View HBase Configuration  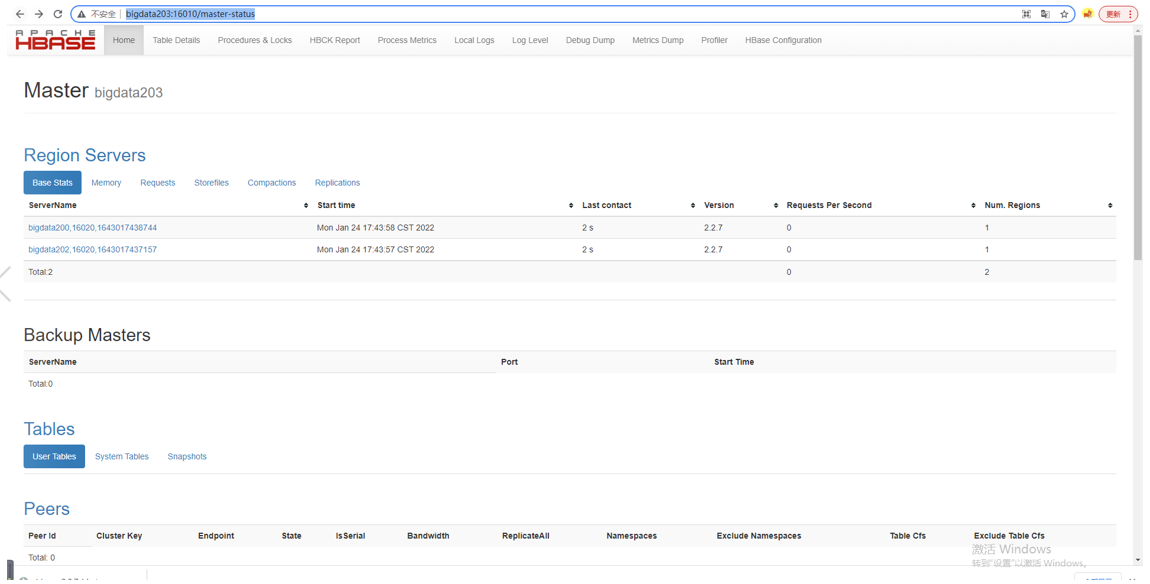pos(783,40)
